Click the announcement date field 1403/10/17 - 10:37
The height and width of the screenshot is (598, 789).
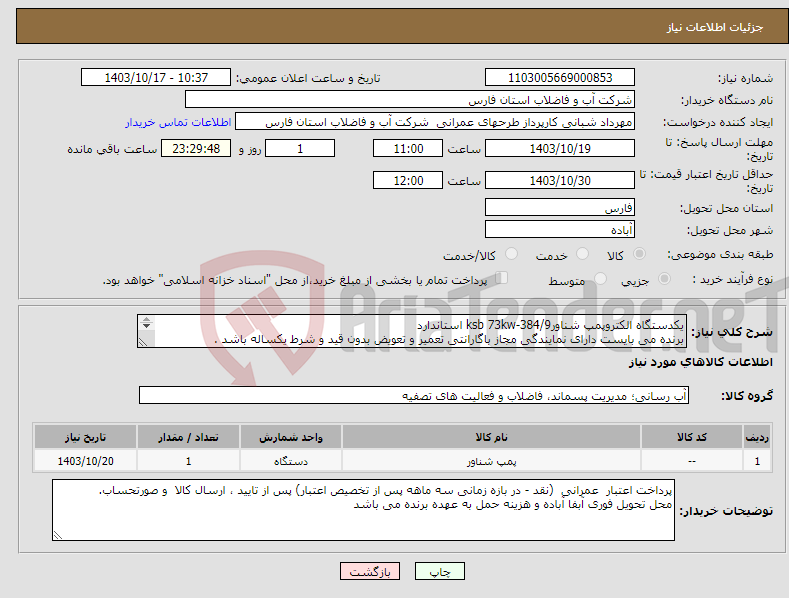coord(156,78)
